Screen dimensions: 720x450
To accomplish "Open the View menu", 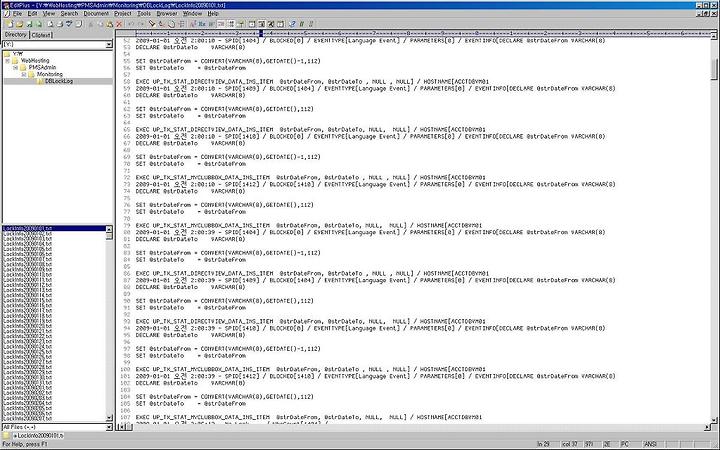I will click(48, 14).
